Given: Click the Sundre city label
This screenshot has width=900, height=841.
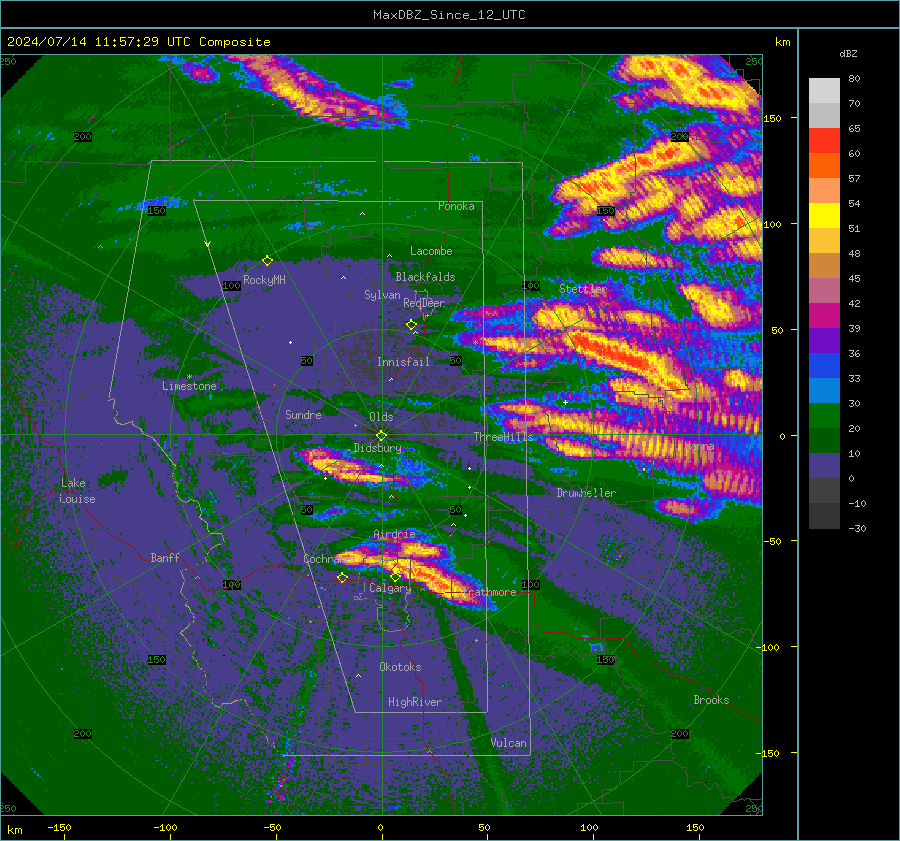Looking at the screenshot, I should 303,414.
